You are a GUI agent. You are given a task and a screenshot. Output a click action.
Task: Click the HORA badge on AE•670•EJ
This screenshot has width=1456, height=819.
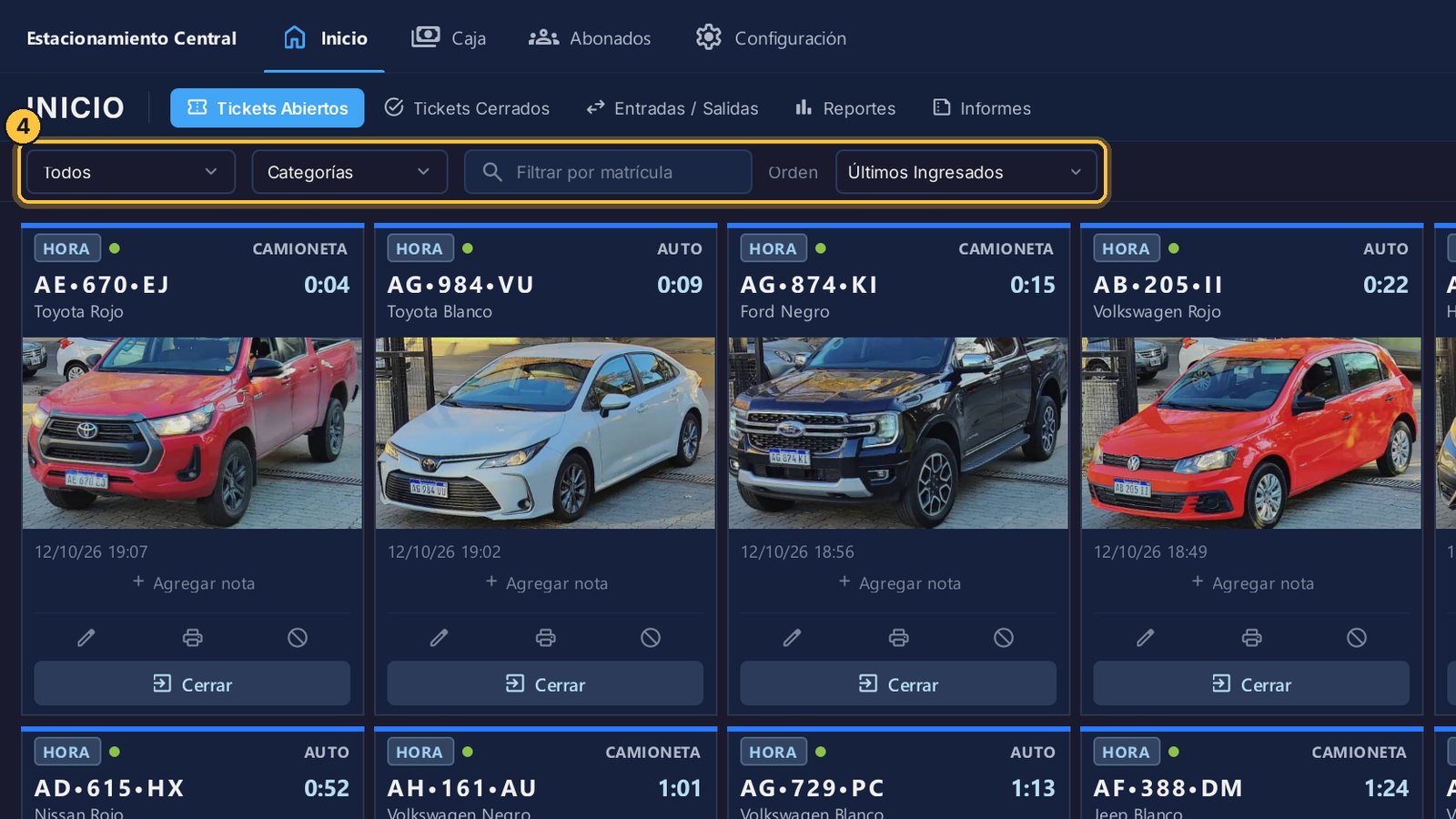(66, 248)
